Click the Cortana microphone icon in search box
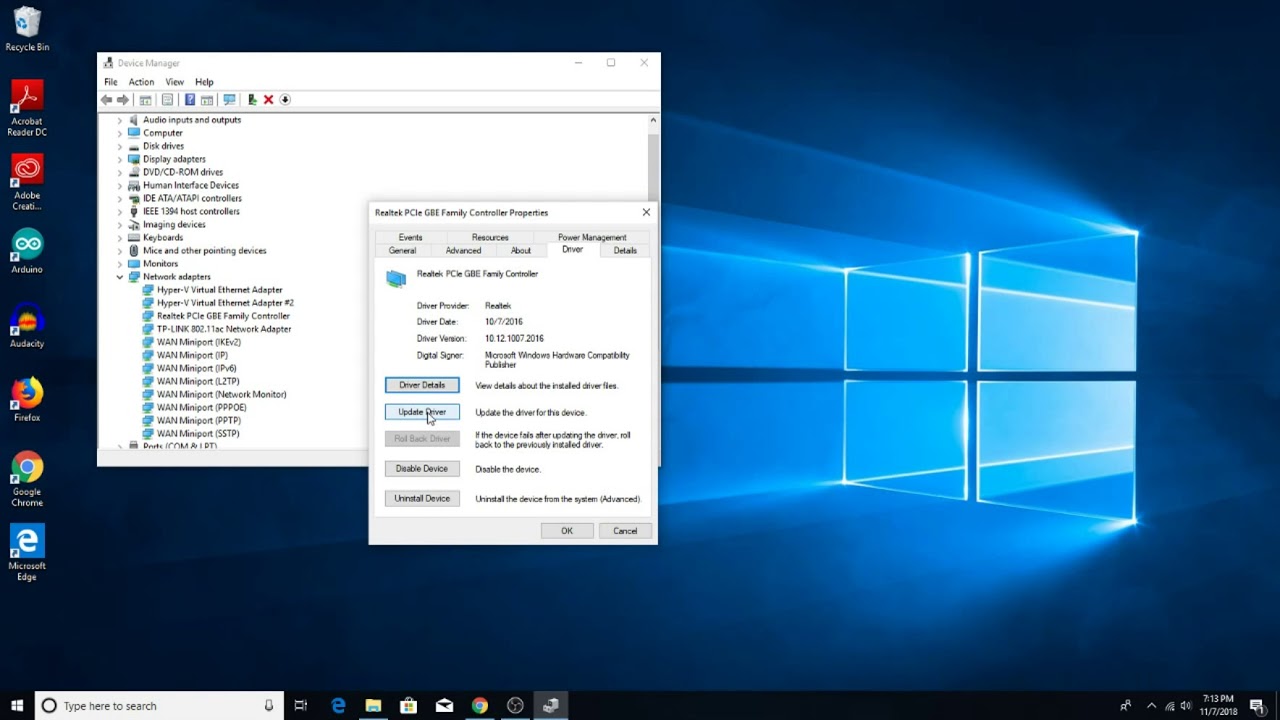The width and height of the screenshot is (1280, 720). click(268, 705)
